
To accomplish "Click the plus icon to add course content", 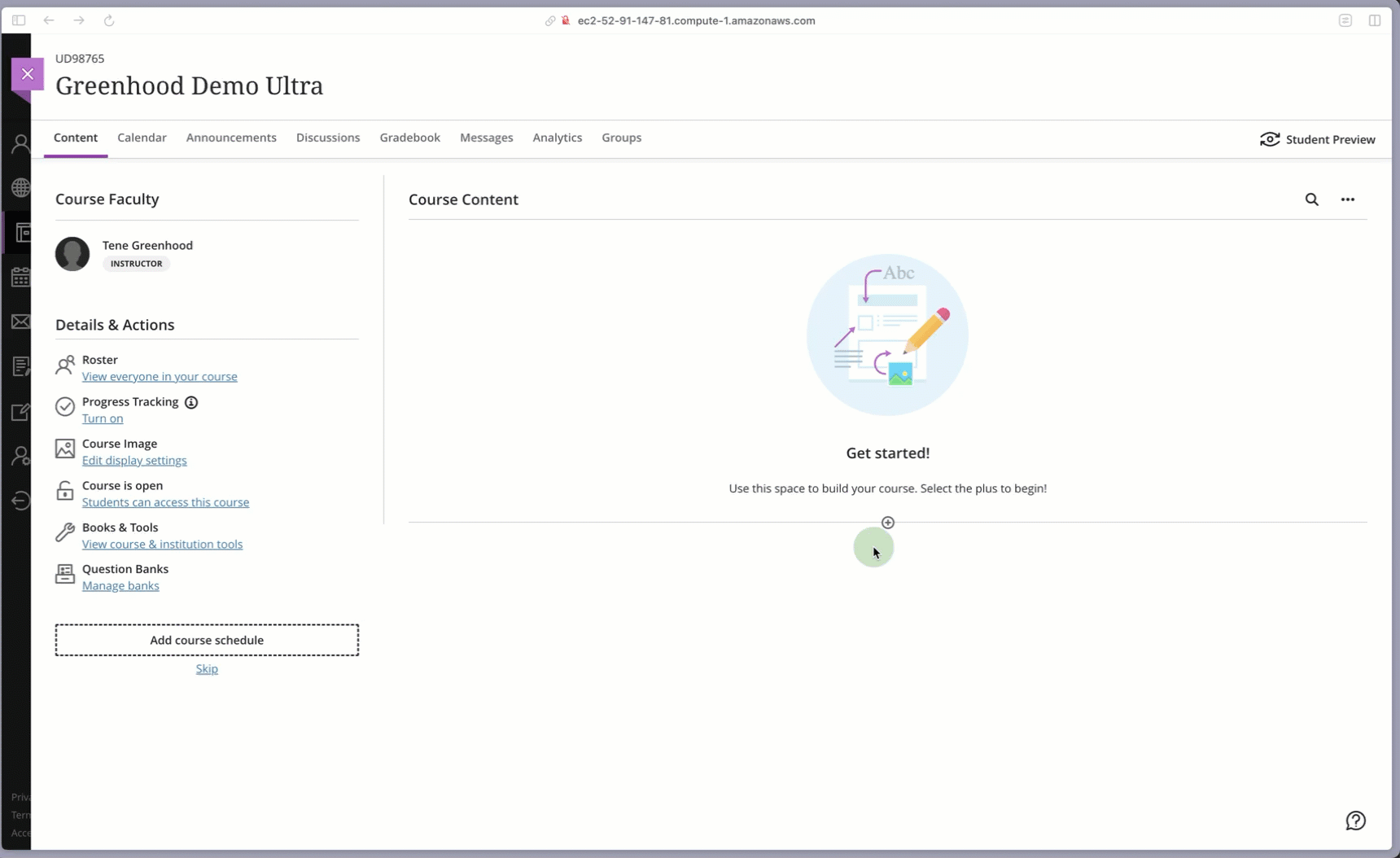I will coord(888,522).
